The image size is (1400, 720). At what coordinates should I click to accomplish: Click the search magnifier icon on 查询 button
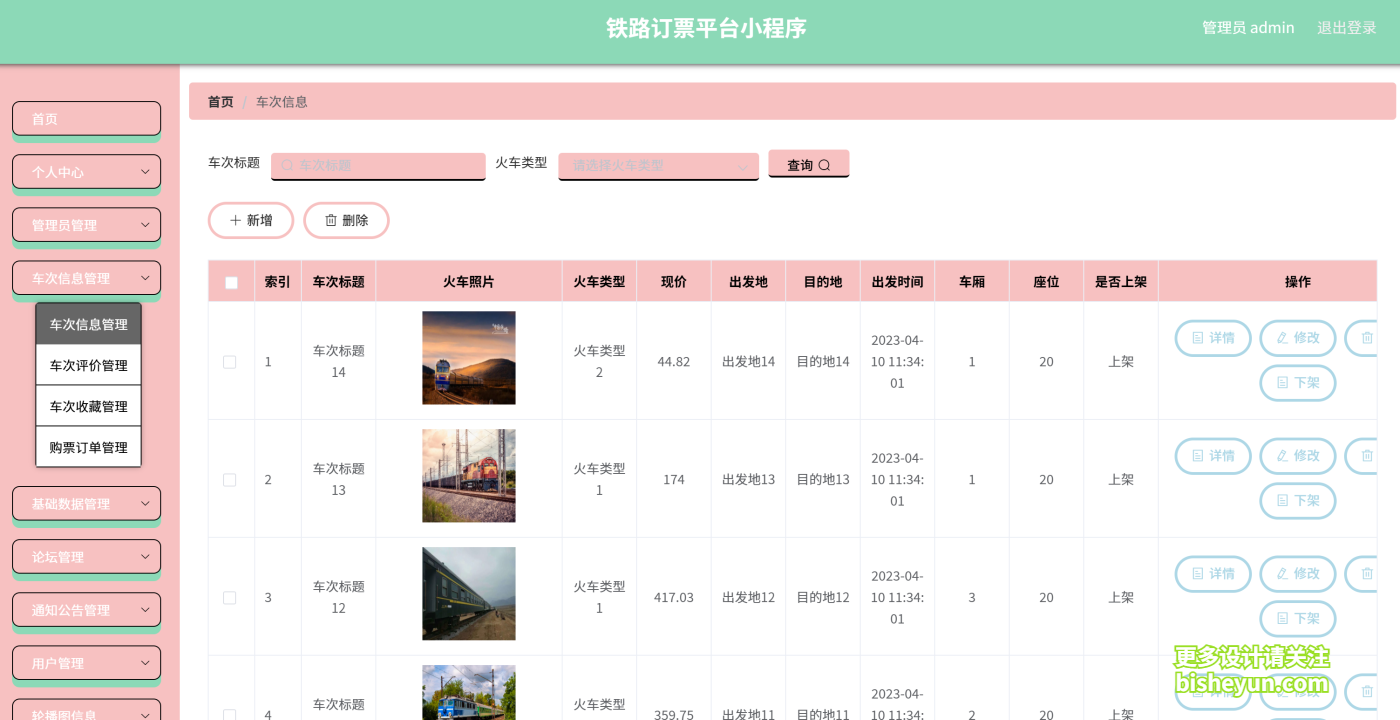coord(824,164)
